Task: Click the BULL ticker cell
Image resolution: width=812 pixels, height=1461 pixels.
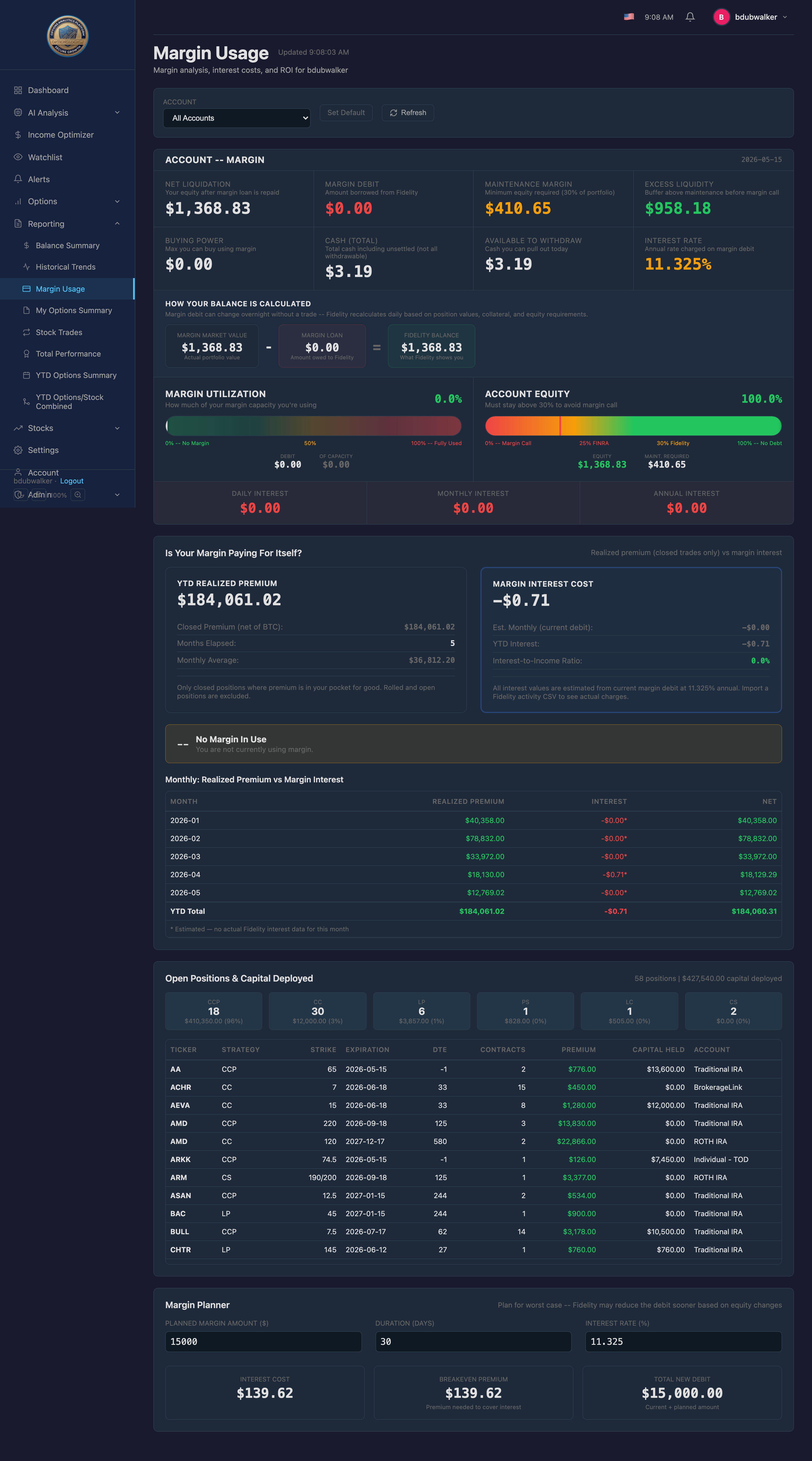Action: click(180, 1232)
